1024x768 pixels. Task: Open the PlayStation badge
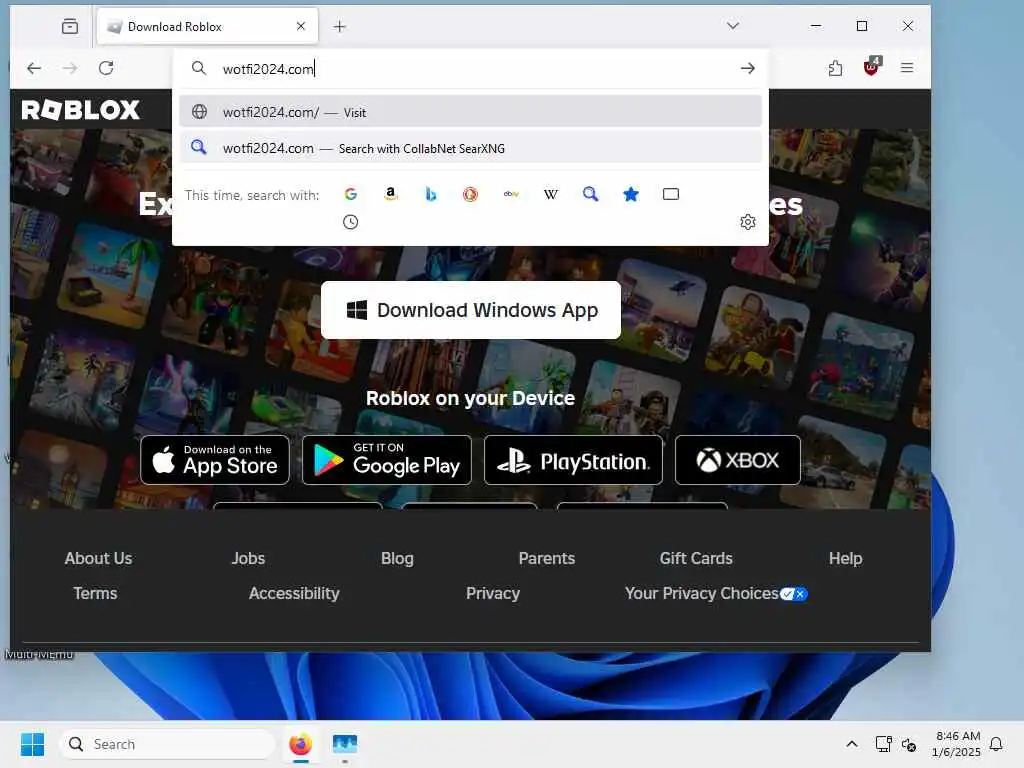point(573,460)
